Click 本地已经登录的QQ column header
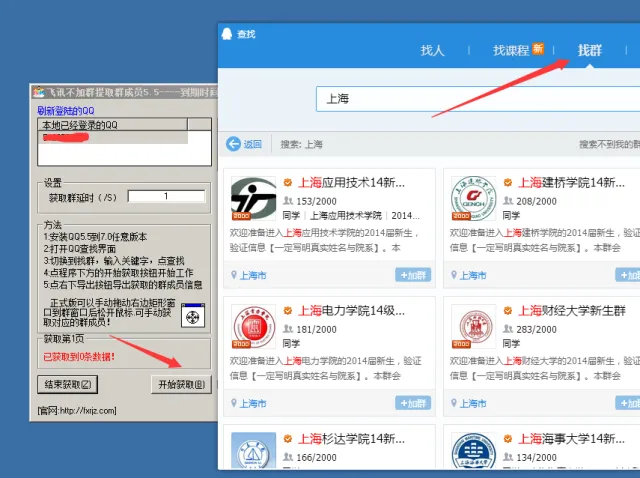The image size is (640, 478). pyautogui.click(x=113, y=125)
